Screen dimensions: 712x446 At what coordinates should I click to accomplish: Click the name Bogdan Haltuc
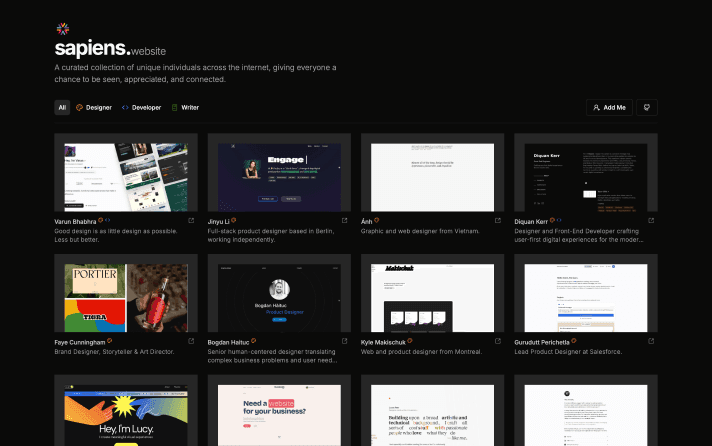228,342
